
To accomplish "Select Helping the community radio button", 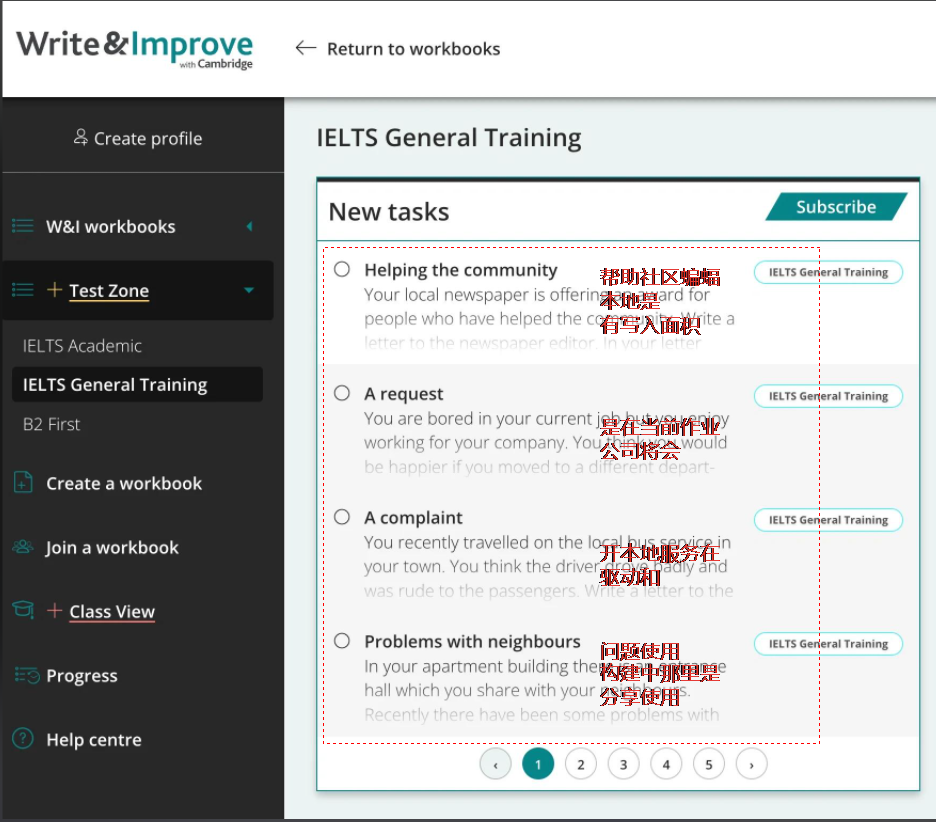I will click(x=342, y=269).
